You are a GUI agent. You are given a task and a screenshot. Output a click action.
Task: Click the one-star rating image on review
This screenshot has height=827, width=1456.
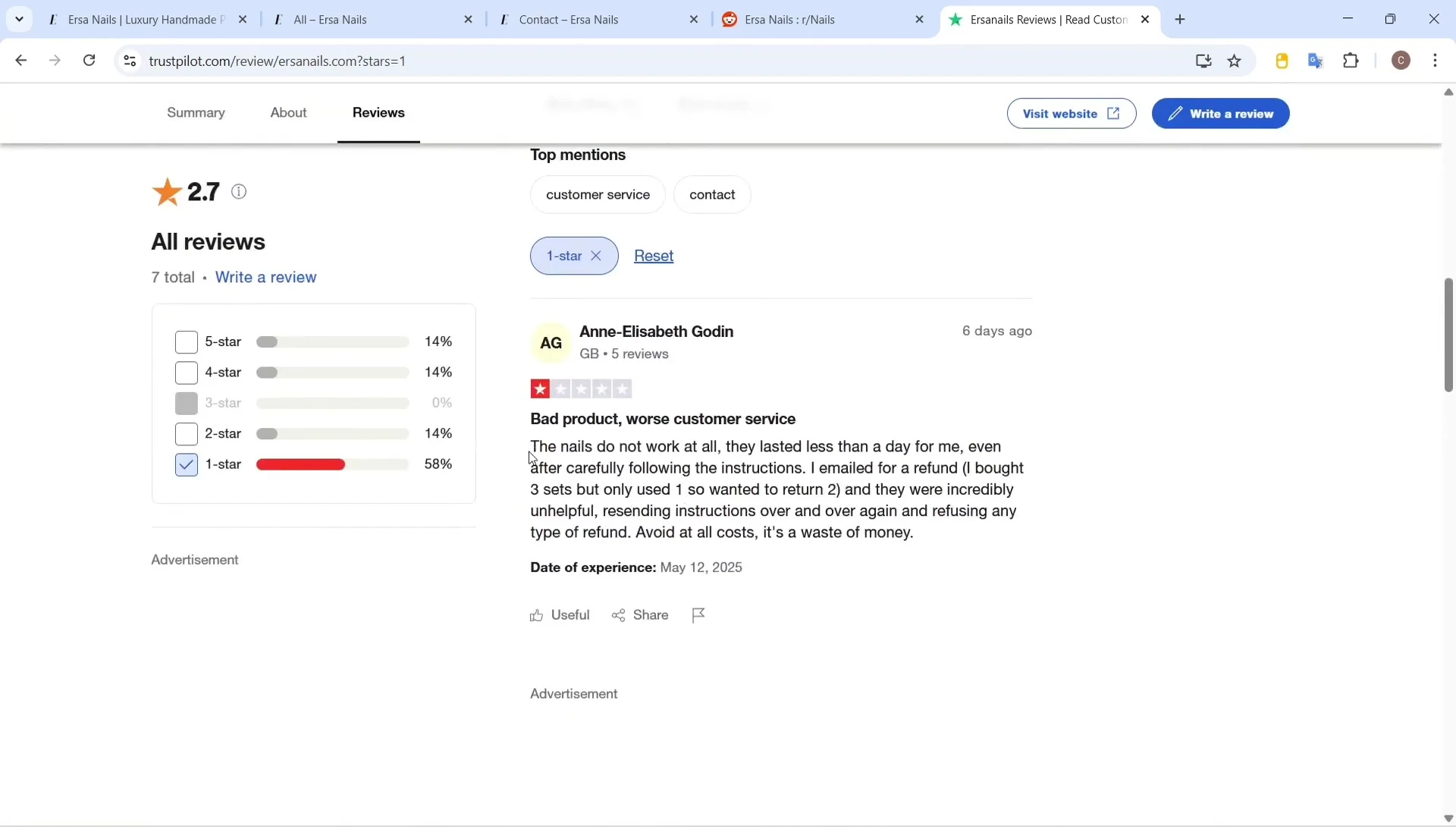pos(582,389)
